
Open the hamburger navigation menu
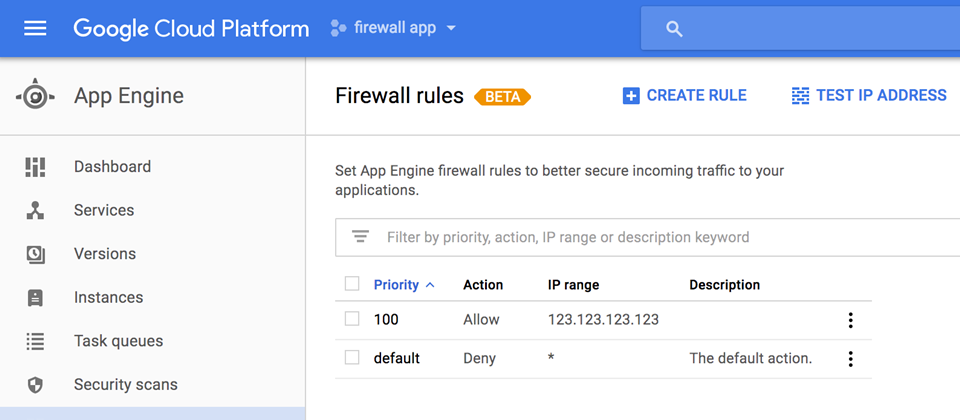[x=35, y=28]
